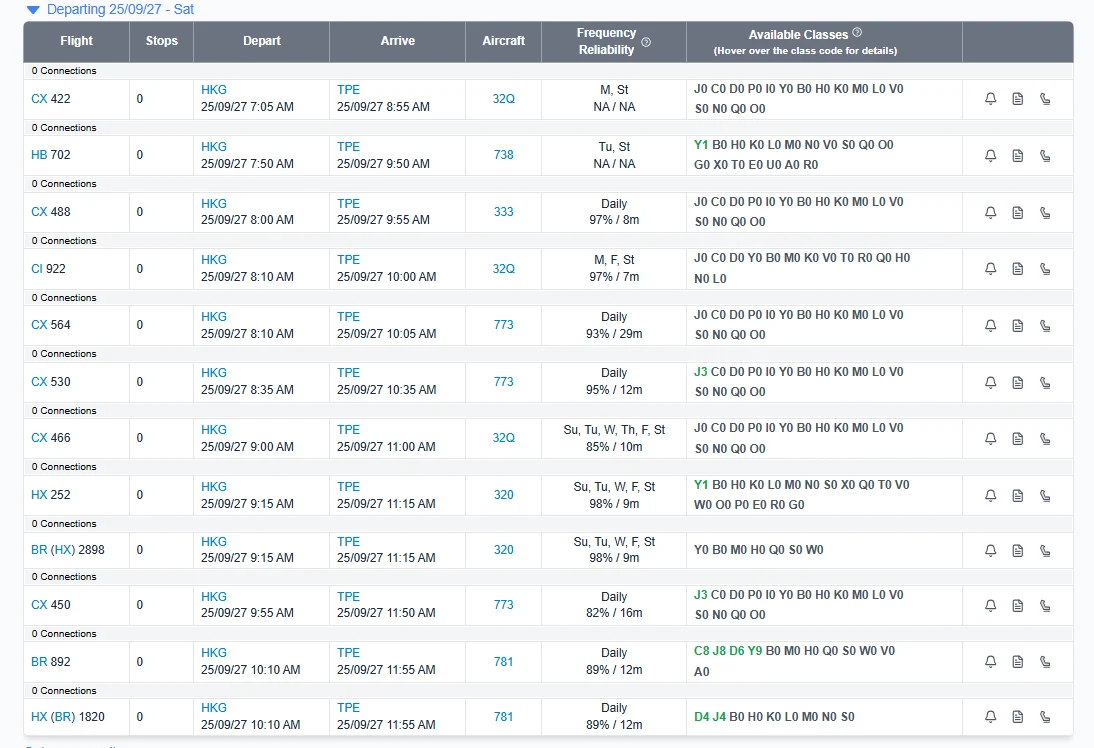This screenshot has height=748, width=1094.
Task: Click phone icon in HB 702 row
Action: [1044, 156]
